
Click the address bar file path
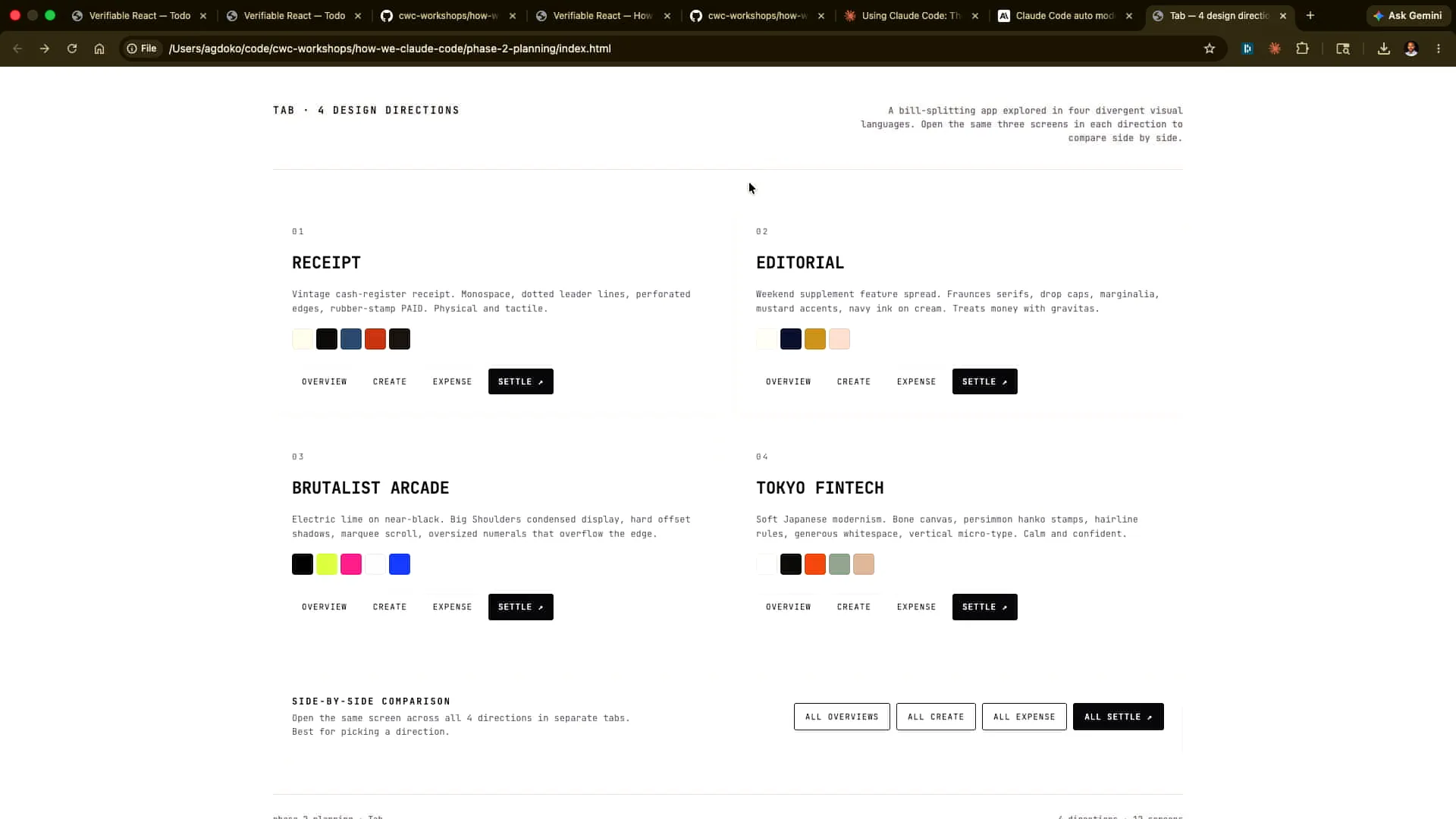(390, 49)
